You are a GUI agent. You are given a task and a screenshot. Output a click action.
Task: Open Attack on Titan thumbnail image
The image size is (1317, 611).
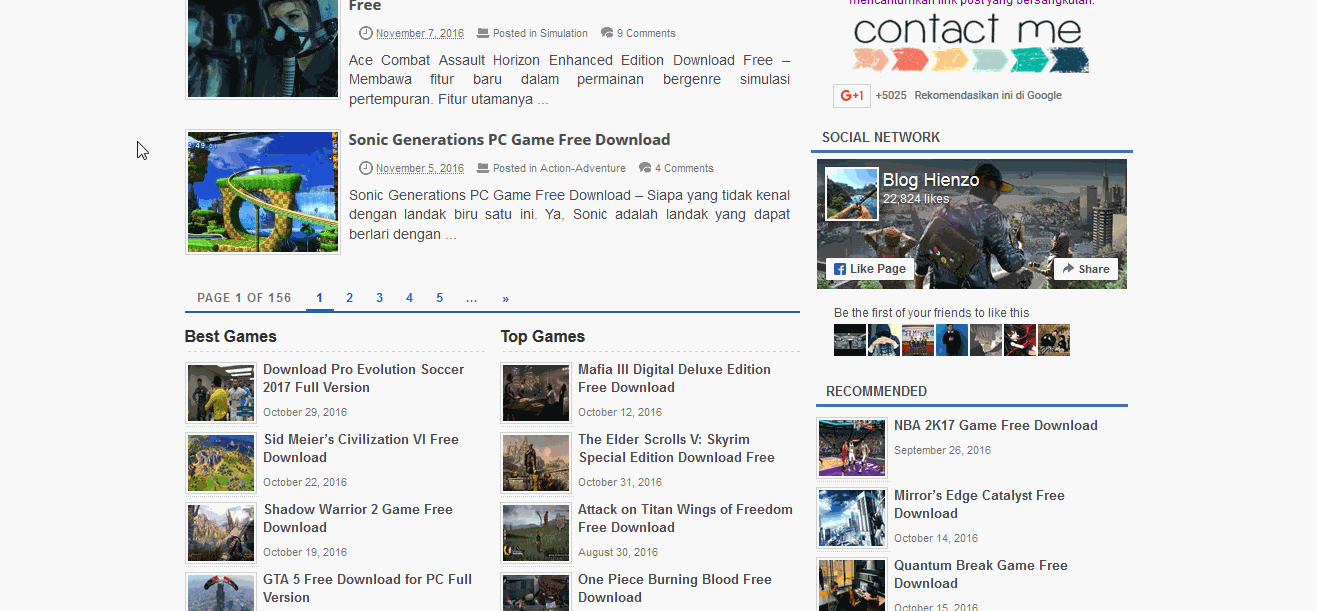(x=536, y=533)
